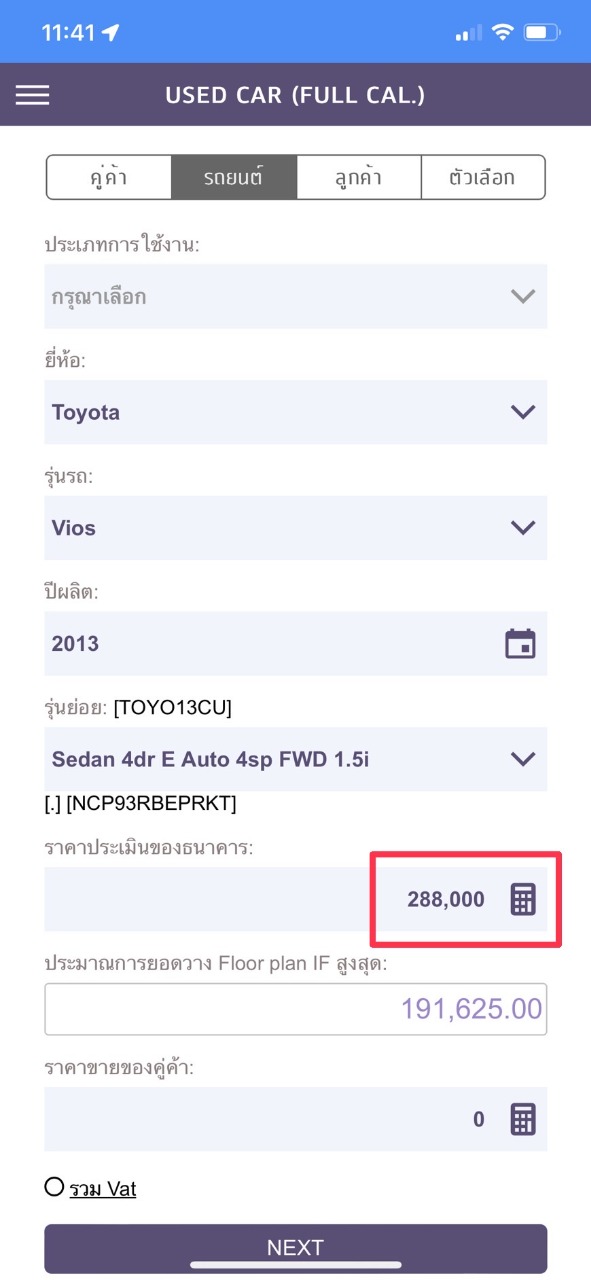Select the รถยนต์ tab
Screen dimensions: 591x1280
pos(234,178)
